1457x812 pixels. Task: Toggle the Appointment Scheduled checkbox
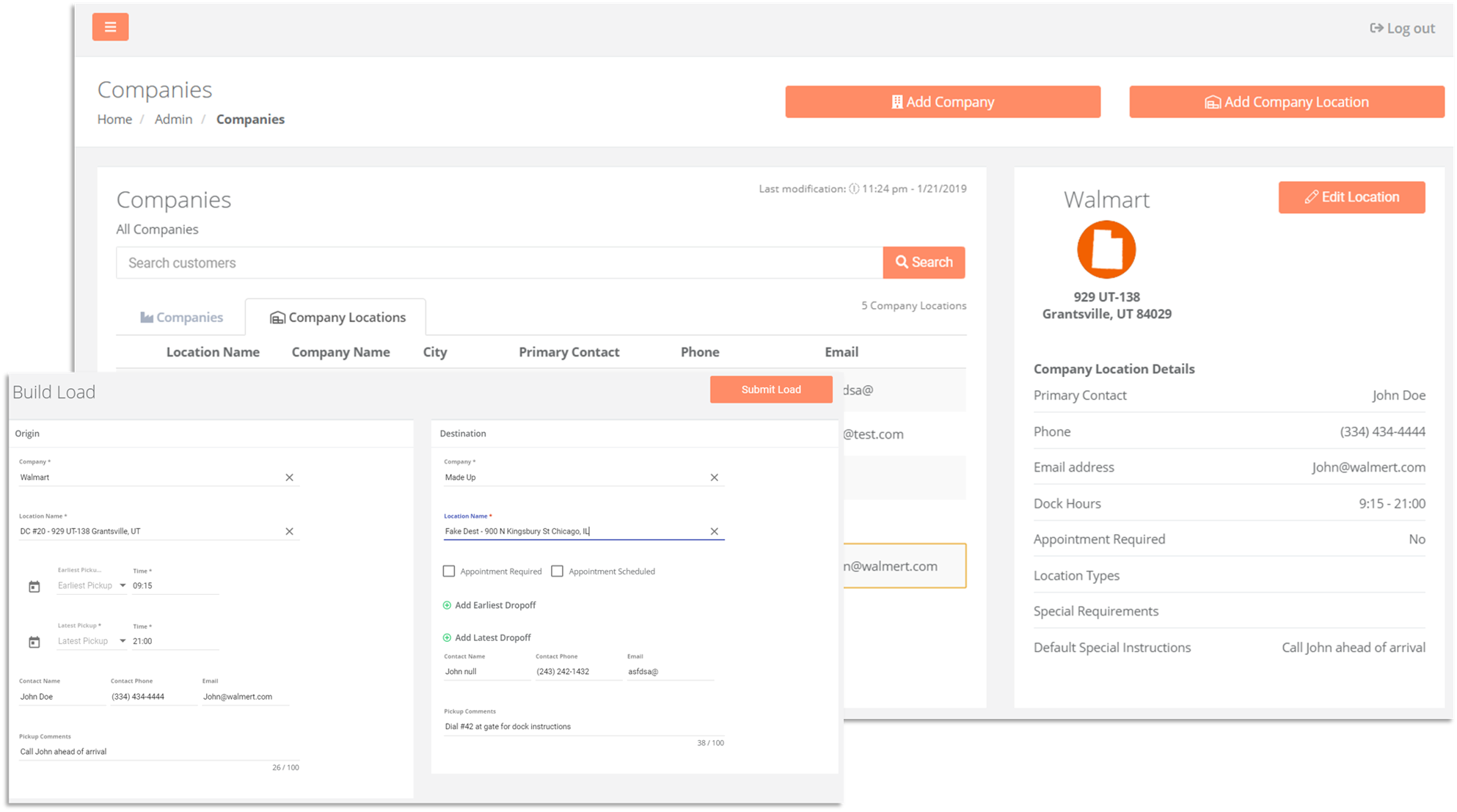[557, 571]
